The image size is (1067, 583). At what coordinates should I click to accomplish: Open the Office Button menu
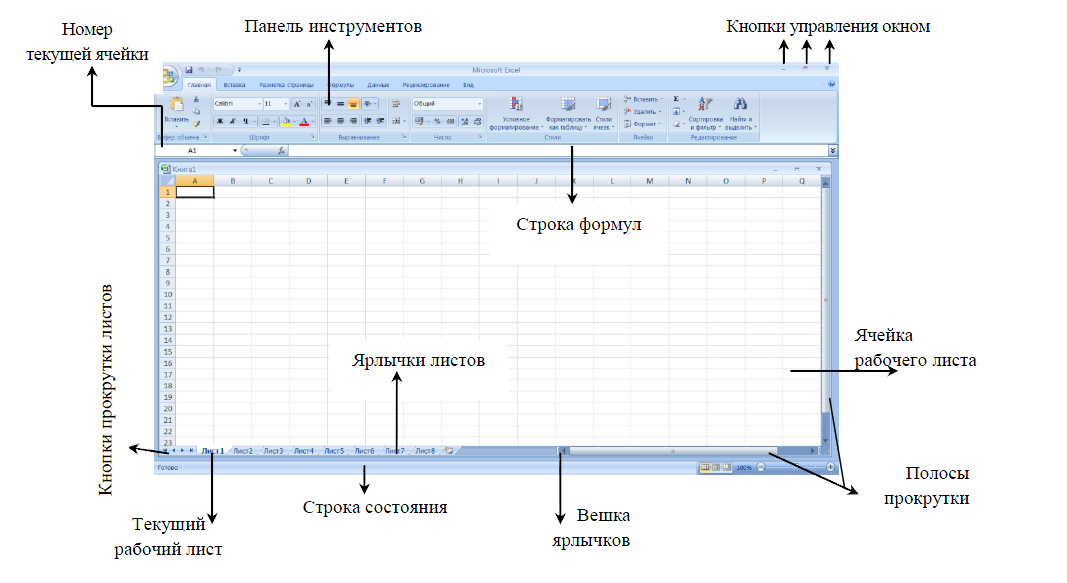(x=169, y=76)
